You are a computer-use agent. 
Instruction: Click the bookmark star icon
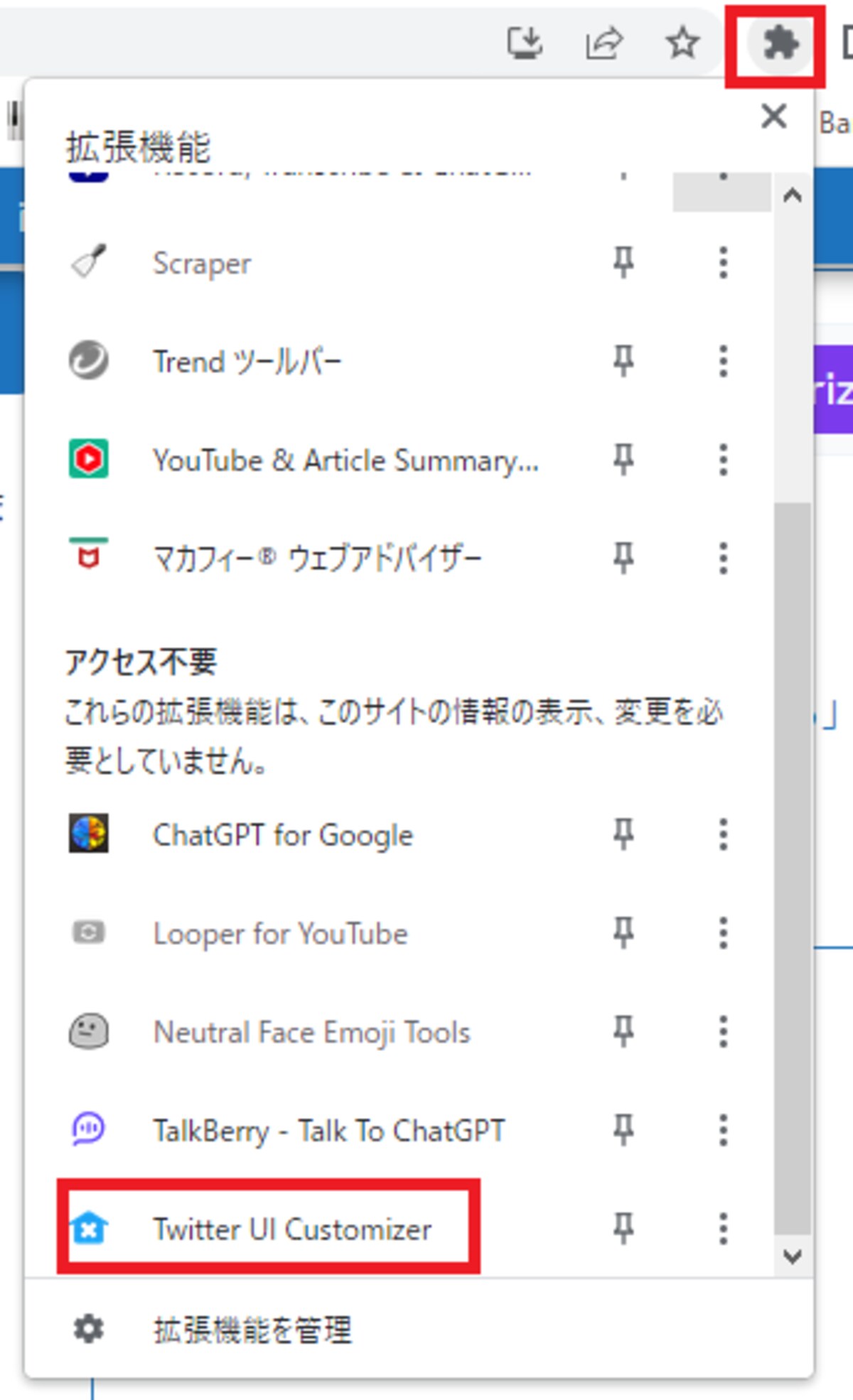[x=683, y=43]
